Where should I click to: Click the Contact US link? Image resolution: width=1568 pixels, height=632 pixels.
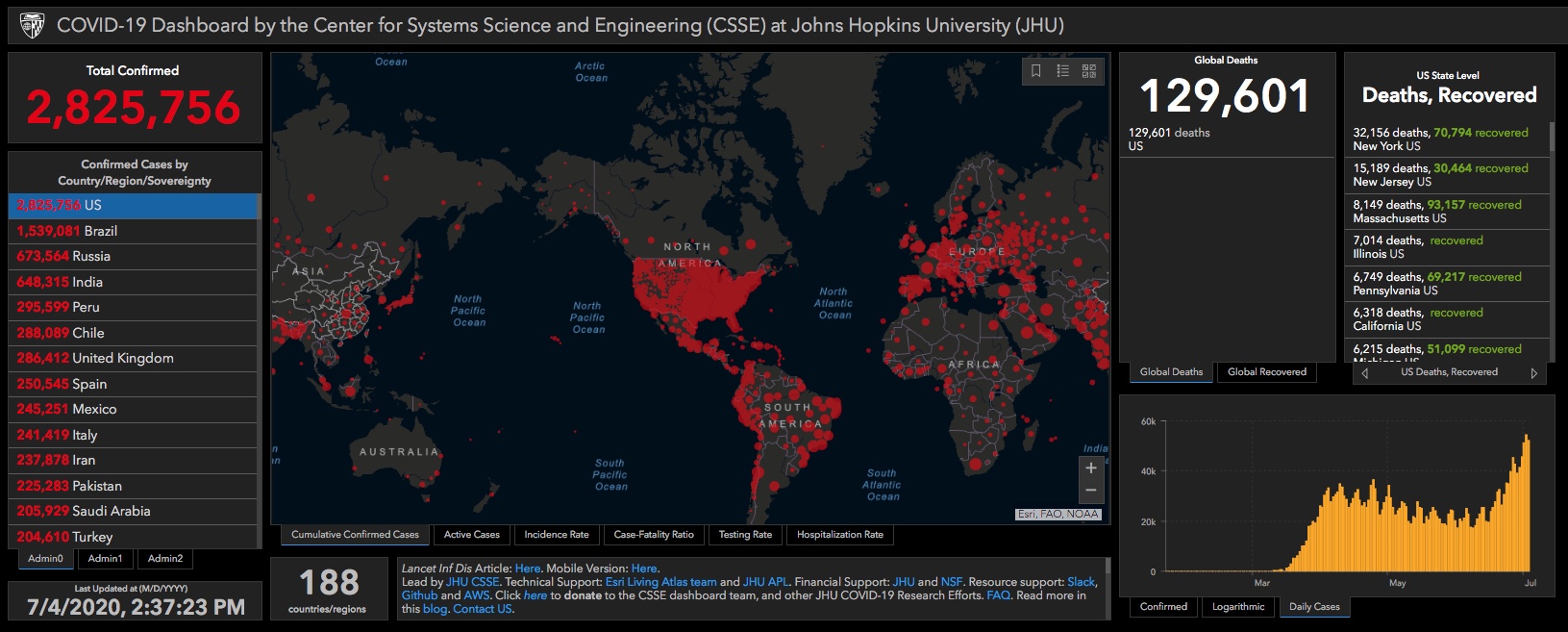tap(483, 609)
